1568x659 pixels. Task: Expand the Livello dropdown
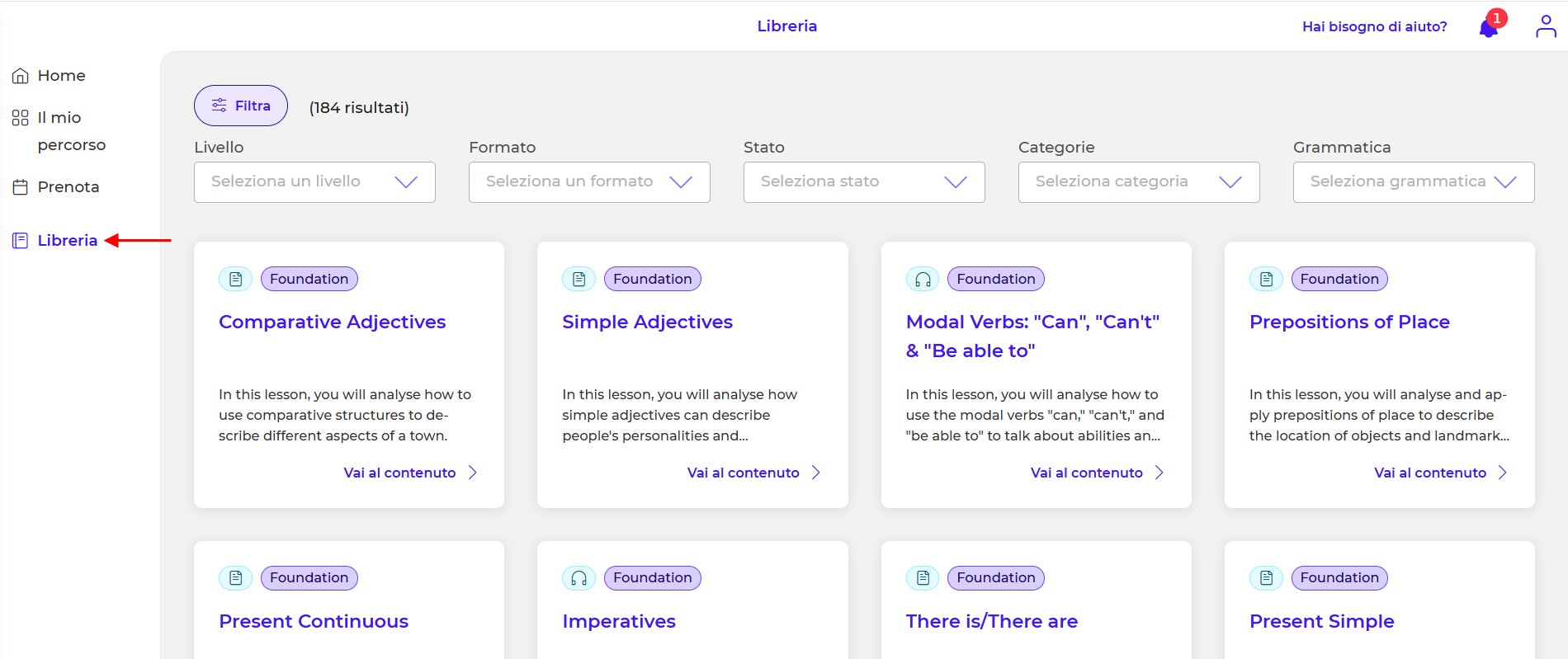[x=314, y=182]
